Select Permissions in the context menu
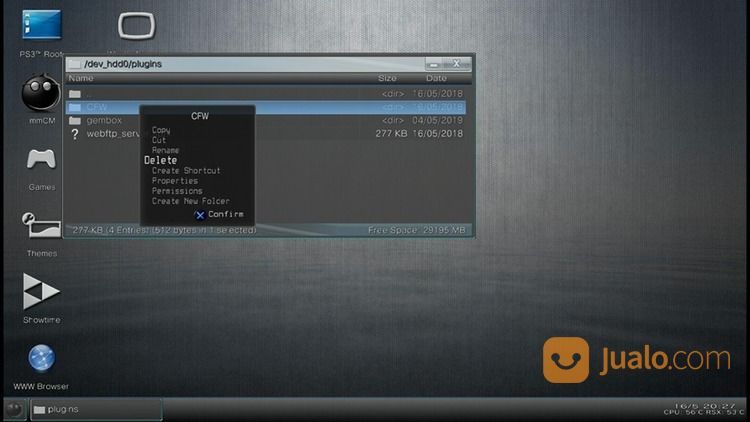Image resolution: width=750 pixels, height=422 pixels. pyautogui.click(x=177, y=191)
